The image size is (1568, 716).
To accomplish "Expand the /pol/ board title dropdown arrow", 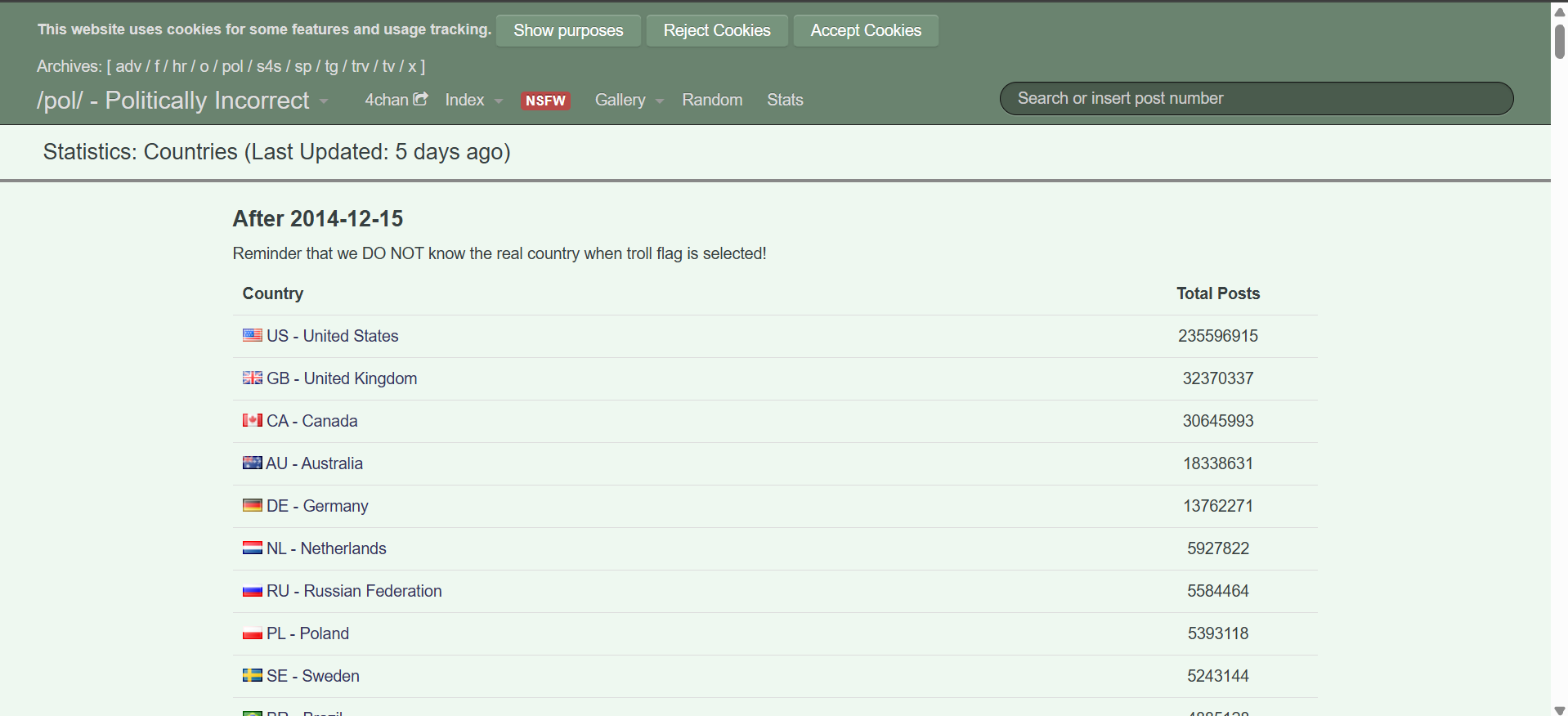I will tap(324, 101).
